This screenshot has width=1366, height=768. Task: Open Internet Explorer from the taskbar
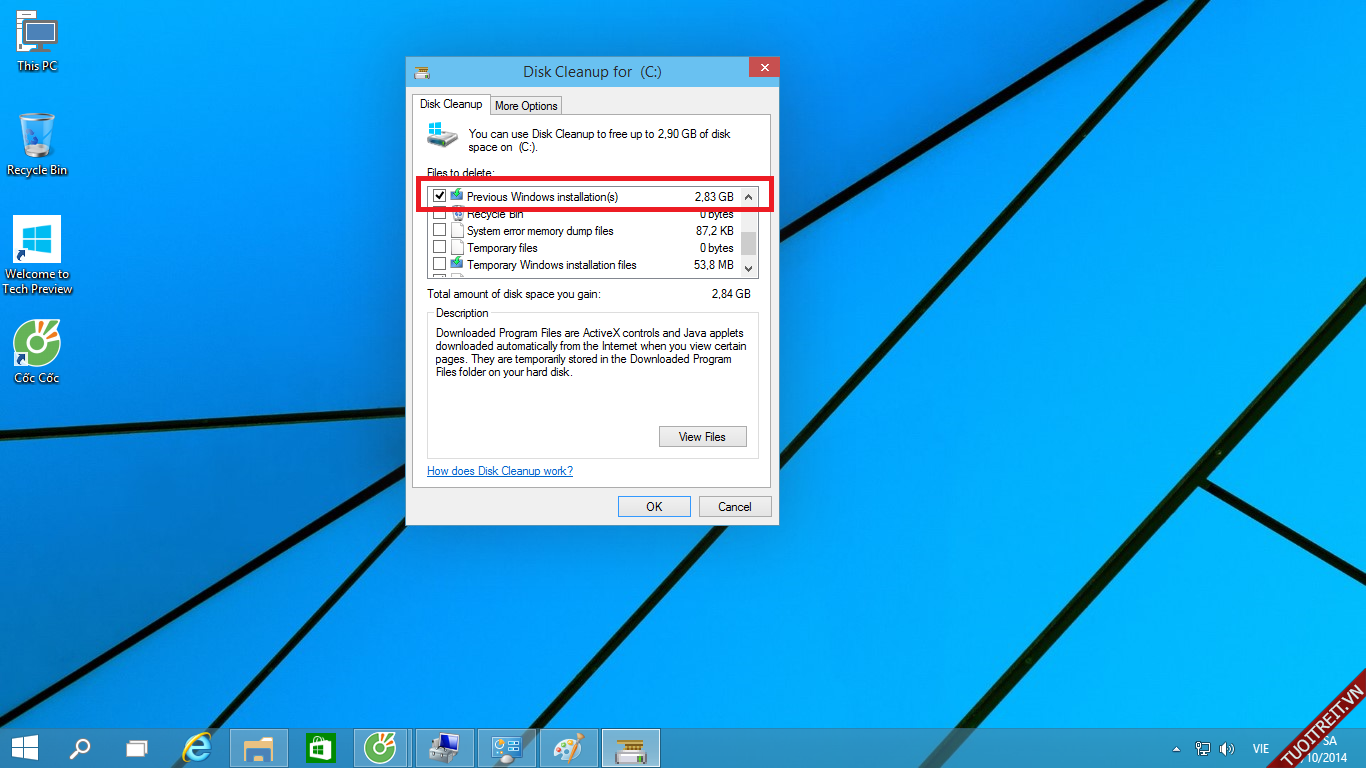198,747
